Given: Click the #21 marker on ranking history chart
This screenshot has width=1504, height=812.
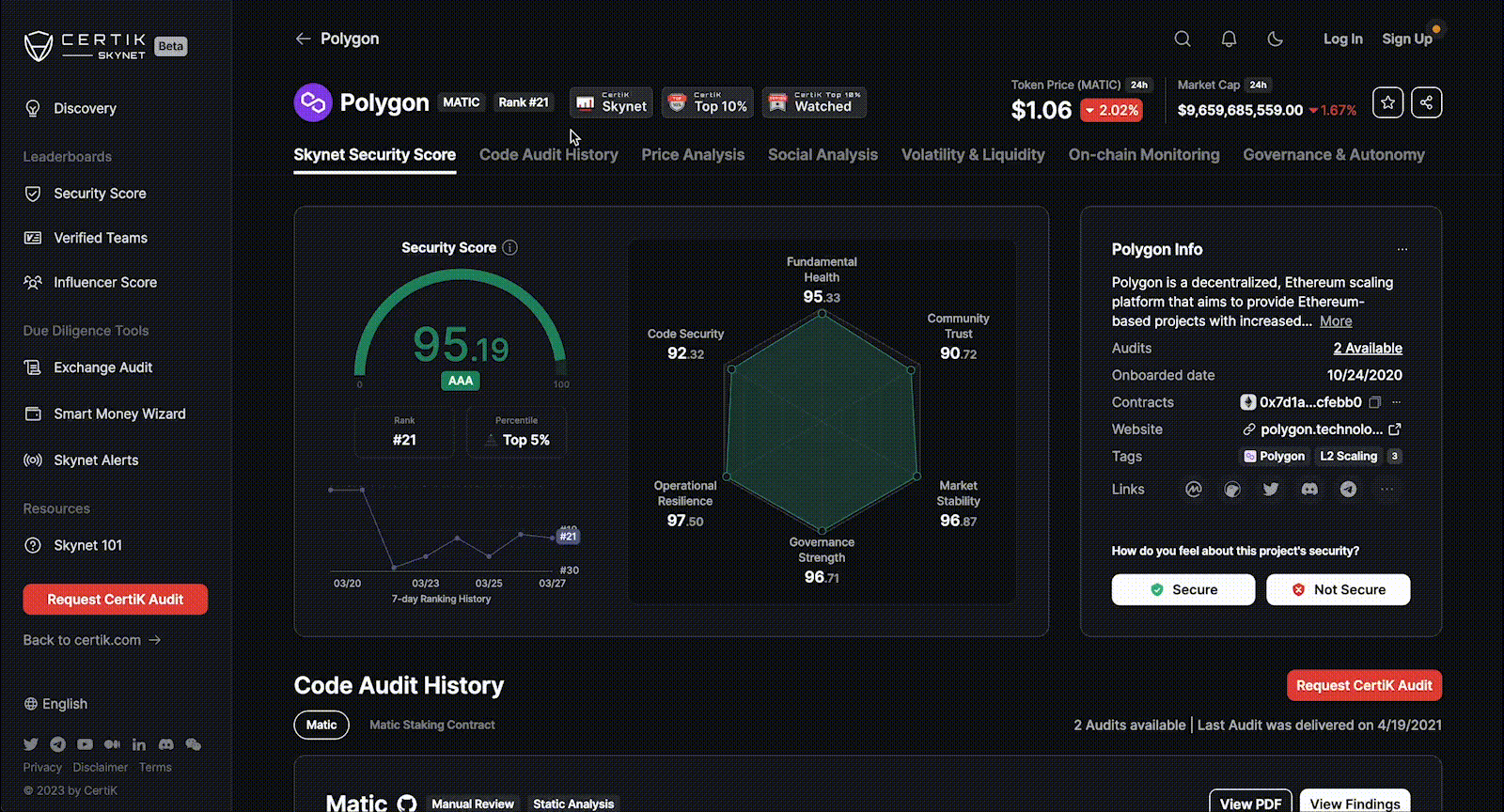Looking at the screenshot, I should [x=568, y=536].
